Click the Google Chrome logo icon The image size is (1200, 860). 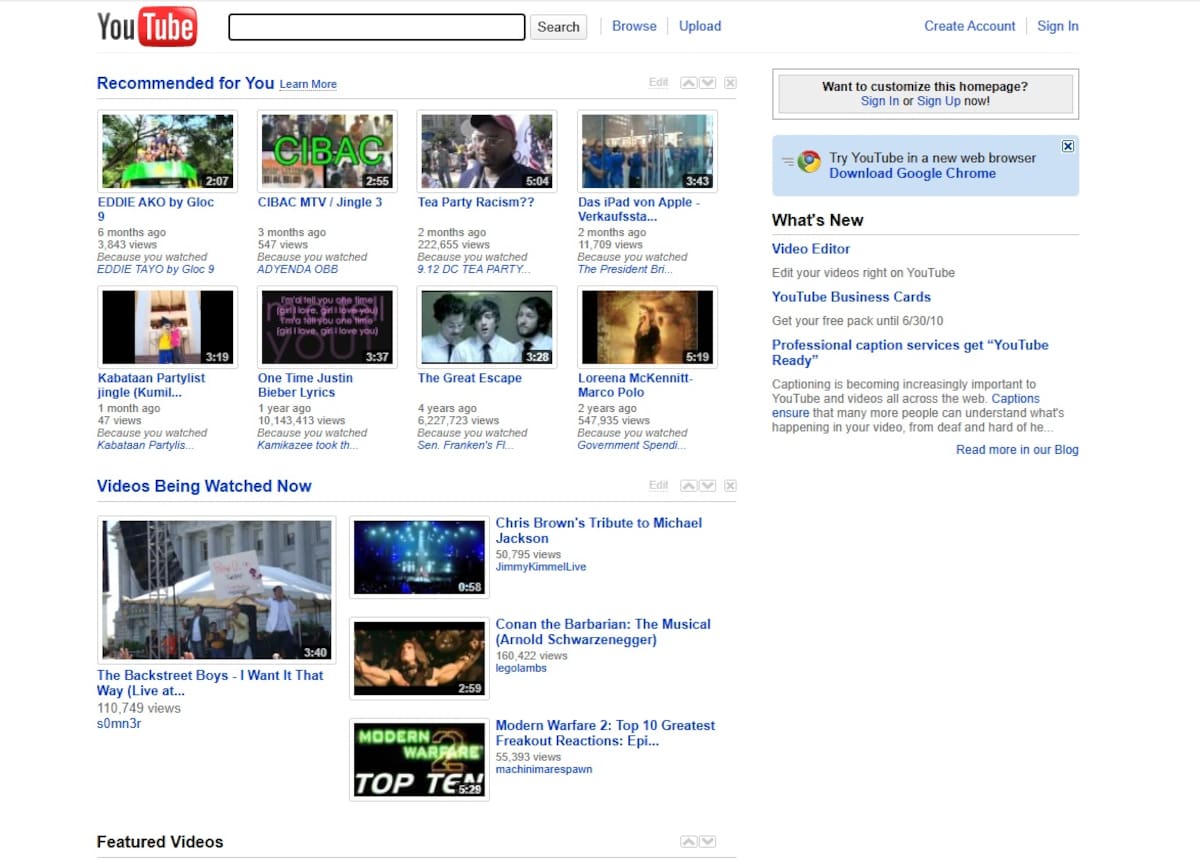[808, 163]
